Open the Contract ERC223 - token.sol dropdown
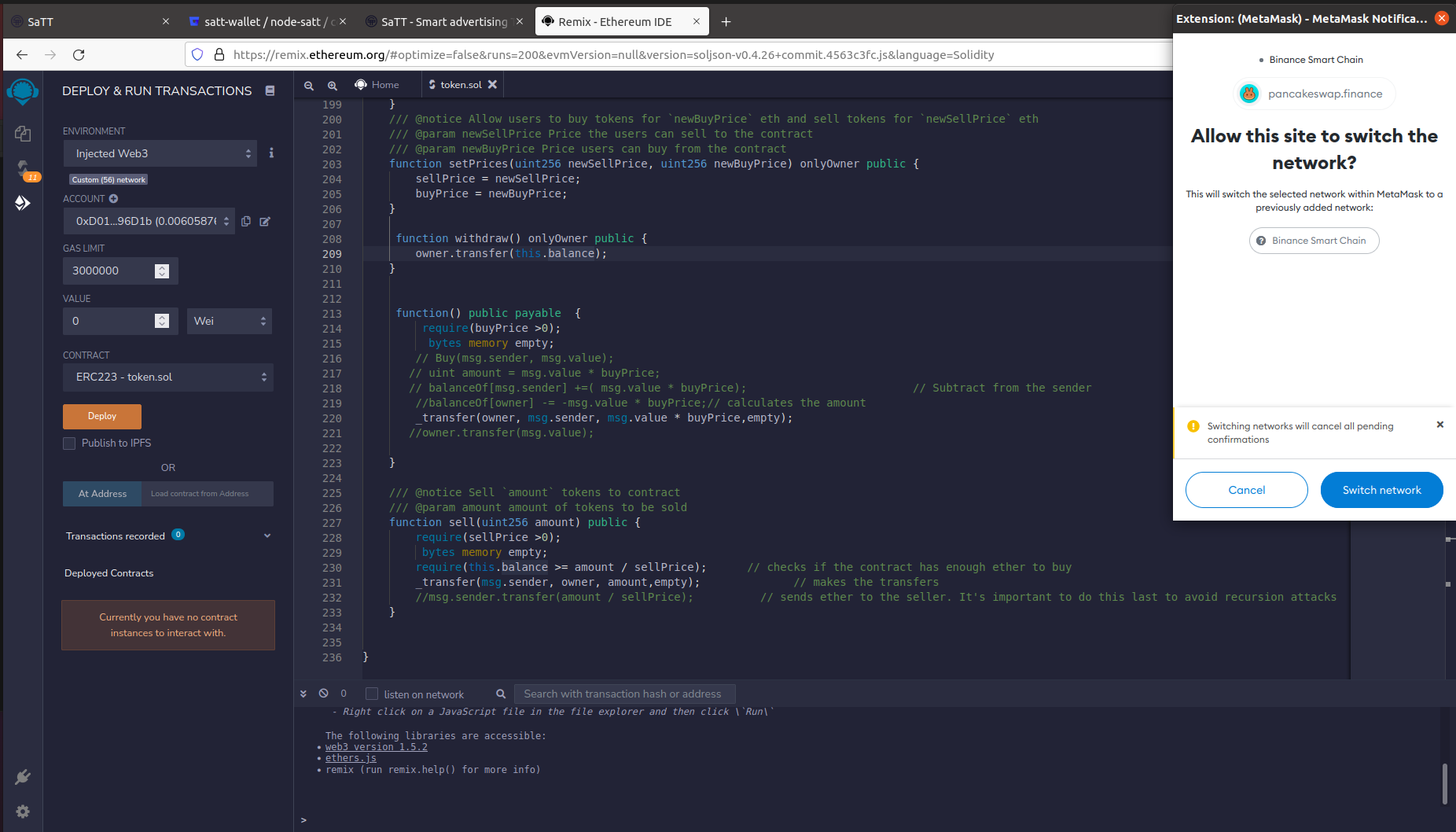Image resolution: width=1456 pixels, height=832 pixels. [x=168, y=377]
